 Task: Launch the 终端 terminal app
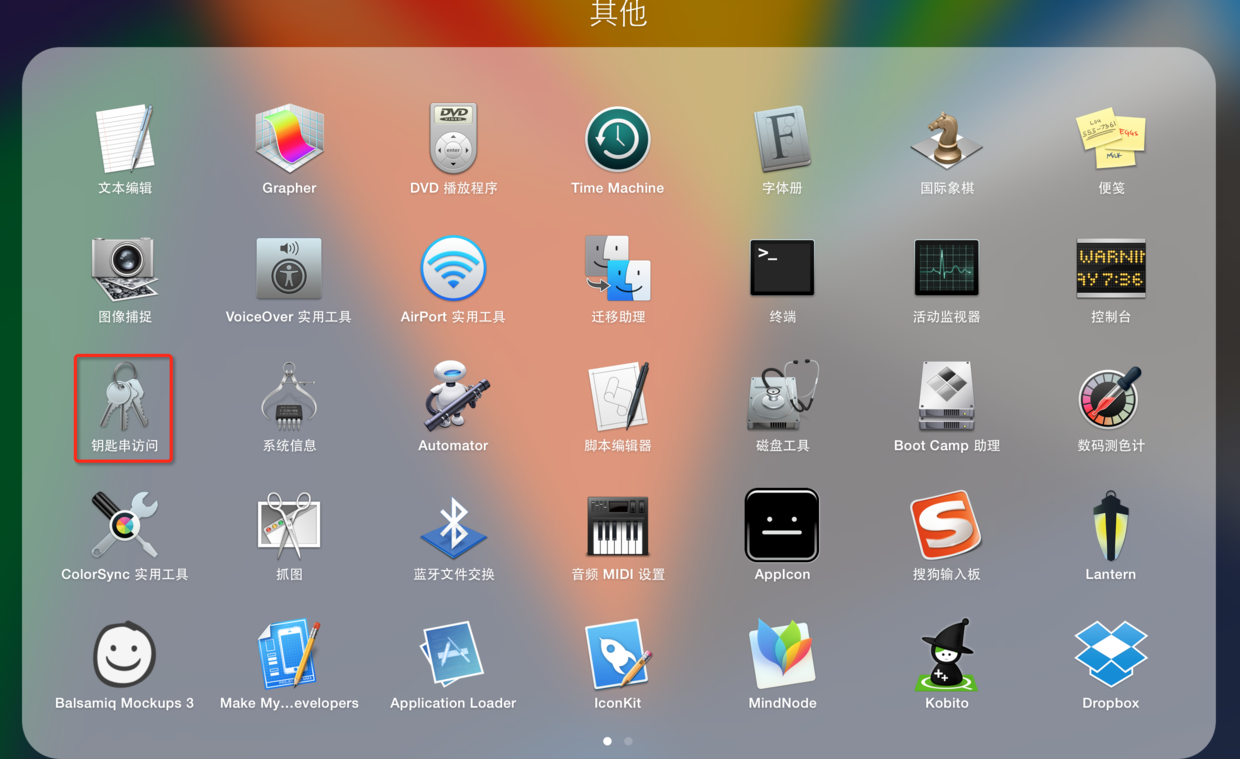[x=782, y=269]
